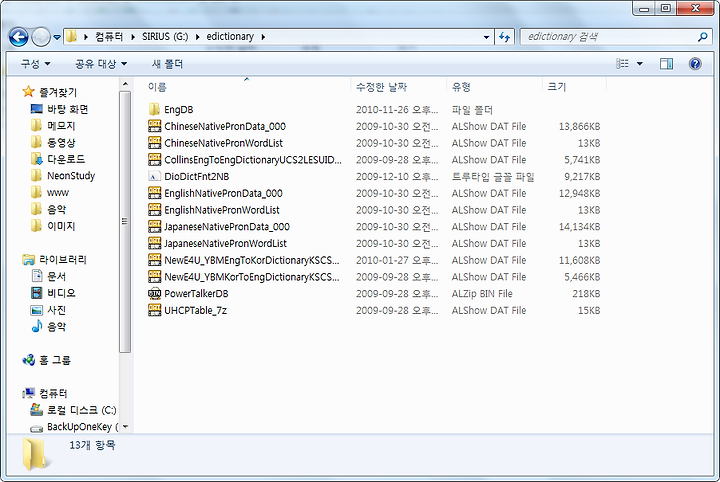Open the 이미지 favorite folder
The height and width of the screenshot is (482, 720).
[61, 226]
